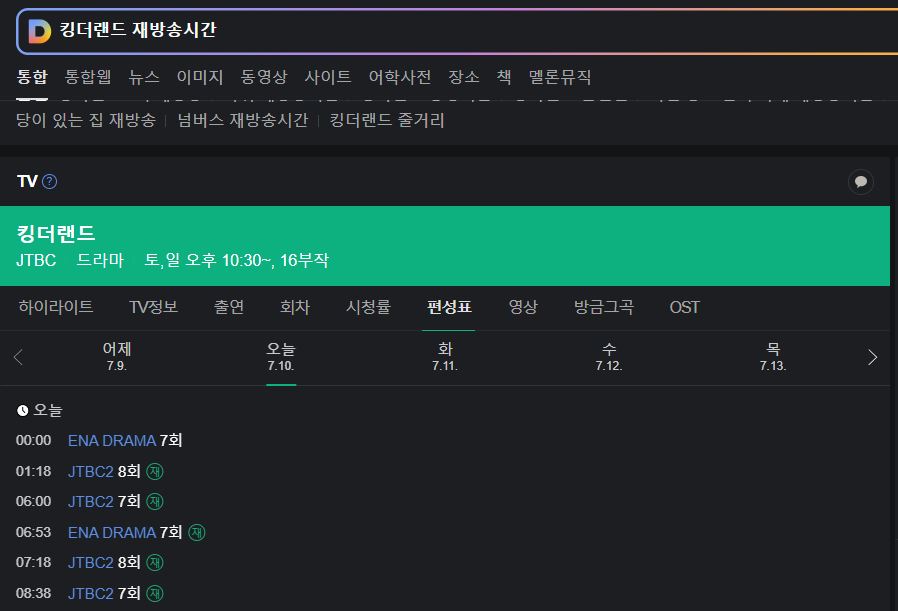Viewport: 898px width, 611px height.
Task: Select the 통합 search tab
Action: 32,77
